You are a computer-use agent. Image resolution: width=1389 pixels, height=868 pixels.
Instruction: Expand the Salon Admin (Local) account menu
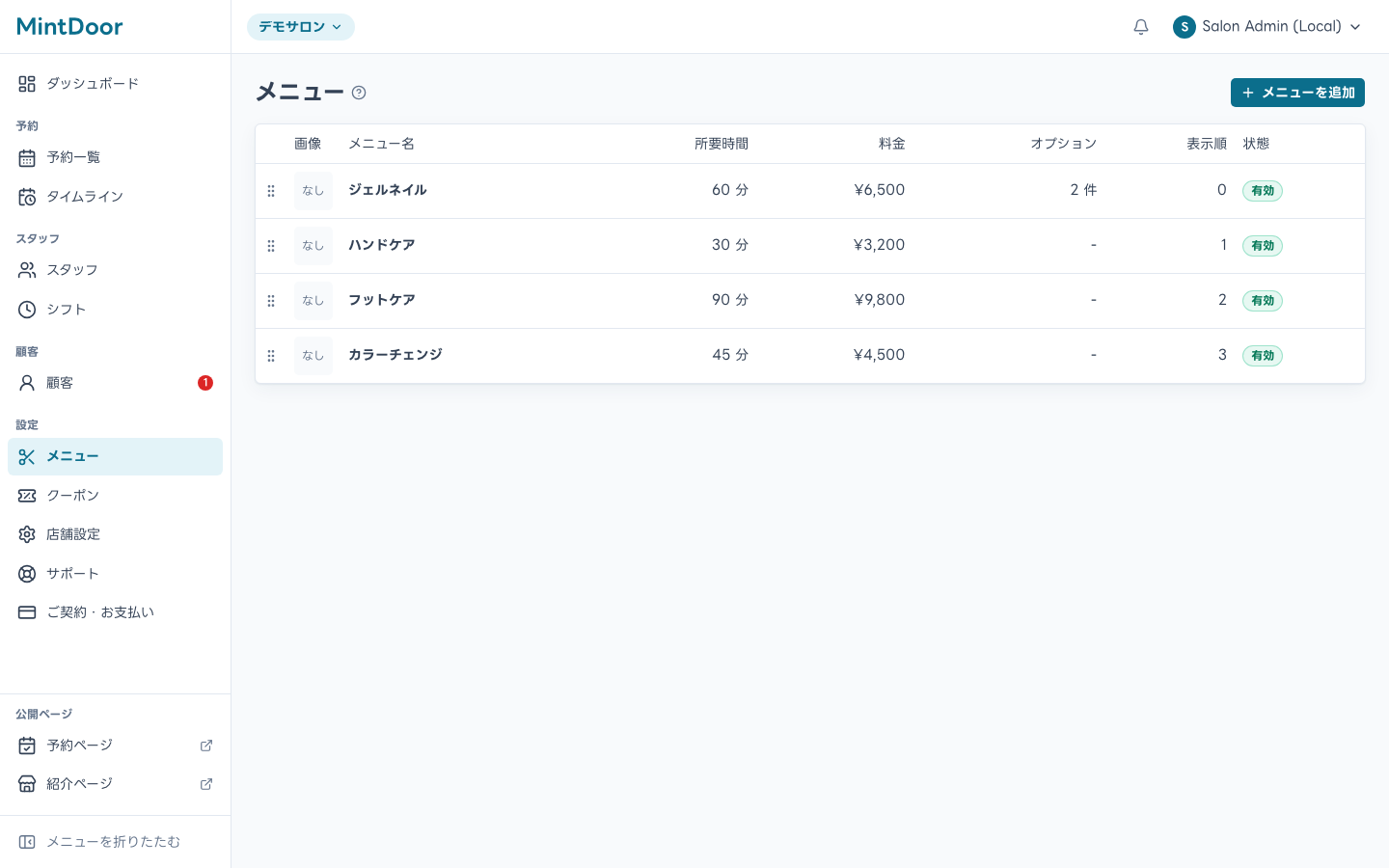click(x=1267, y=27)
